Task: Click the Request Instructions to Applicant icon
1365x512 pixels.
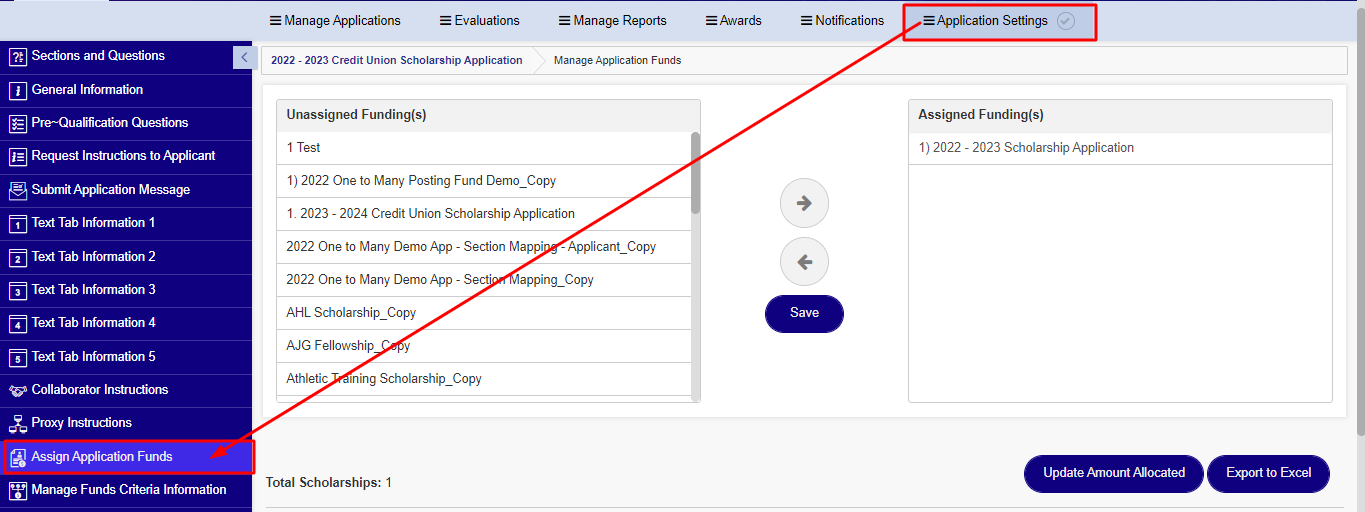Action: [17, 156]
